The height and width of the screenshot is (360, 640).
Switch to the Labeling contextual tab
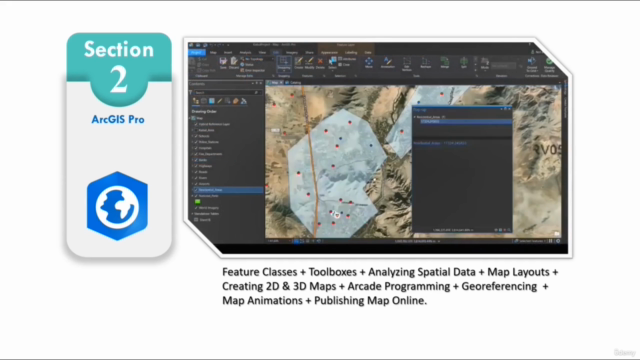pos(351,53)
